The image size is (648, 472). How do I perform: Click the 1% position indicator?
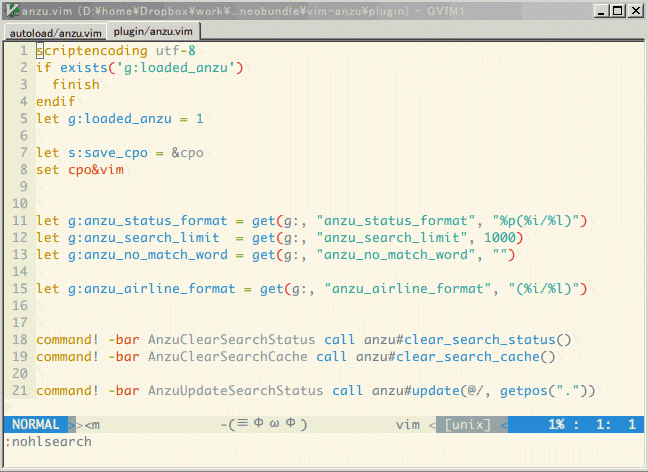pyautogui.click(x=557, y=424)
